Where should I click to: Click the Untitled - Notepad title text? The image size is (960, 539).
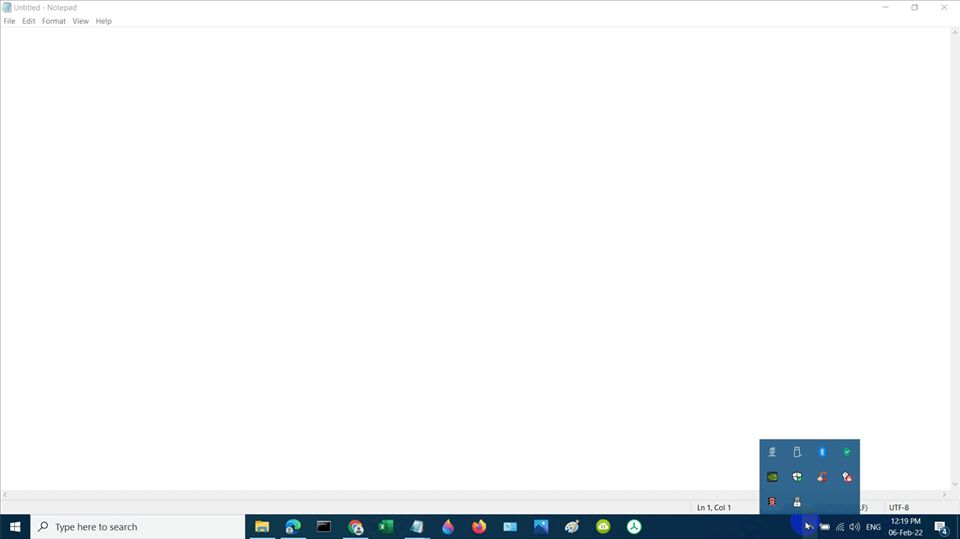coord(45,7)
